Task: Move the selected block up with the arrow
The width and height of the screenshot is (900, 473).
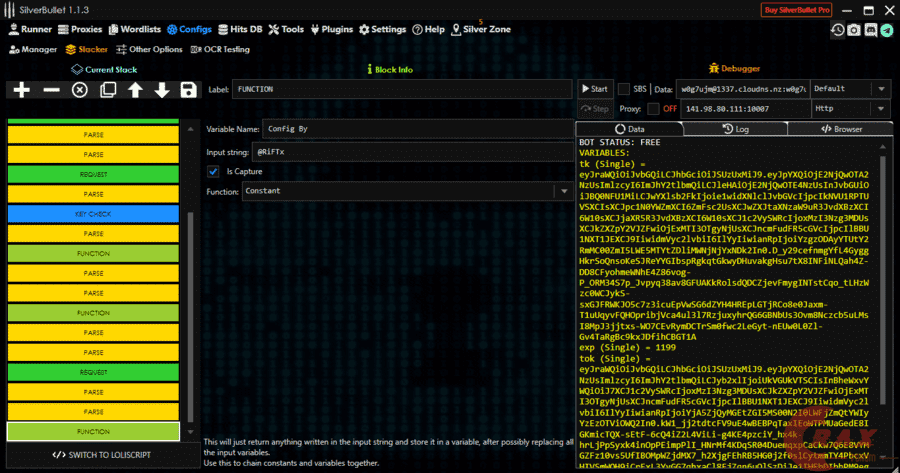Action: click(x=135, y=90)
